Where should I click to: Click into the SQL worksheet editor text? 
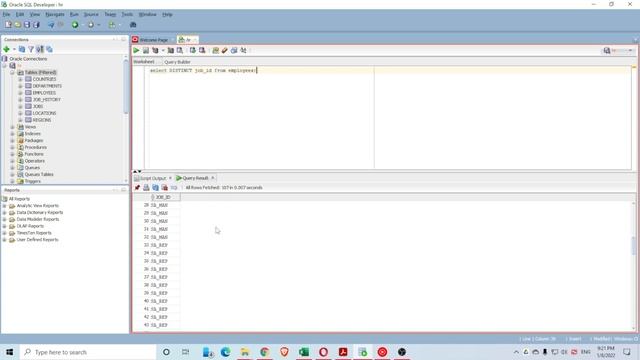click(203, 71)
